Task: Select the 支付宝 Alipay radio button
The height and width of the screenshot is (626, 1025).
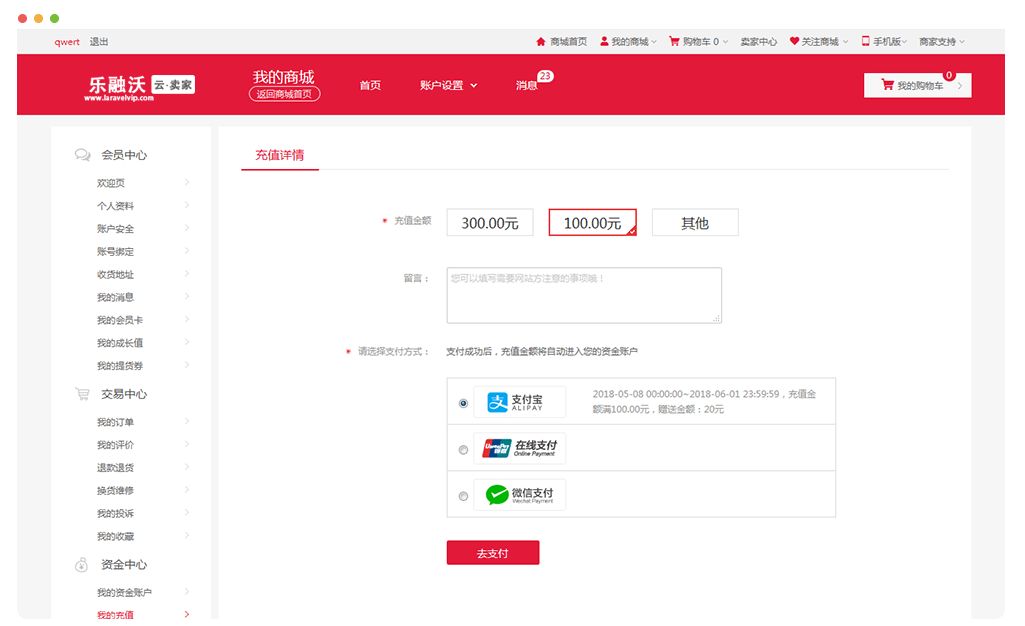Action: tap(463, 403)
